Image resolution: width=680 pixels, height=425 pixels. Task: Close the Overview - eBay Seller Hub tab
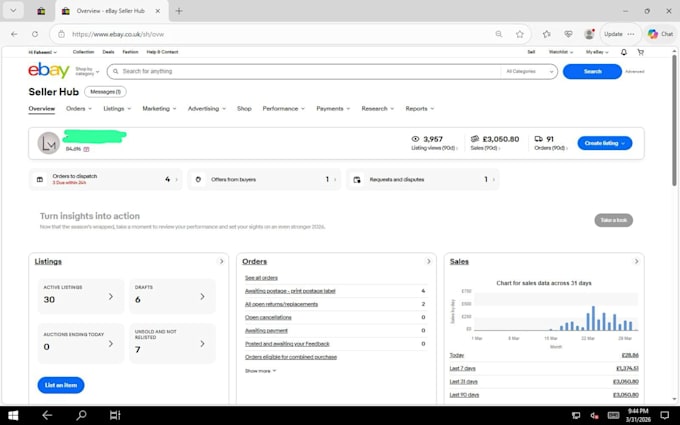click(x=158, y=11)
